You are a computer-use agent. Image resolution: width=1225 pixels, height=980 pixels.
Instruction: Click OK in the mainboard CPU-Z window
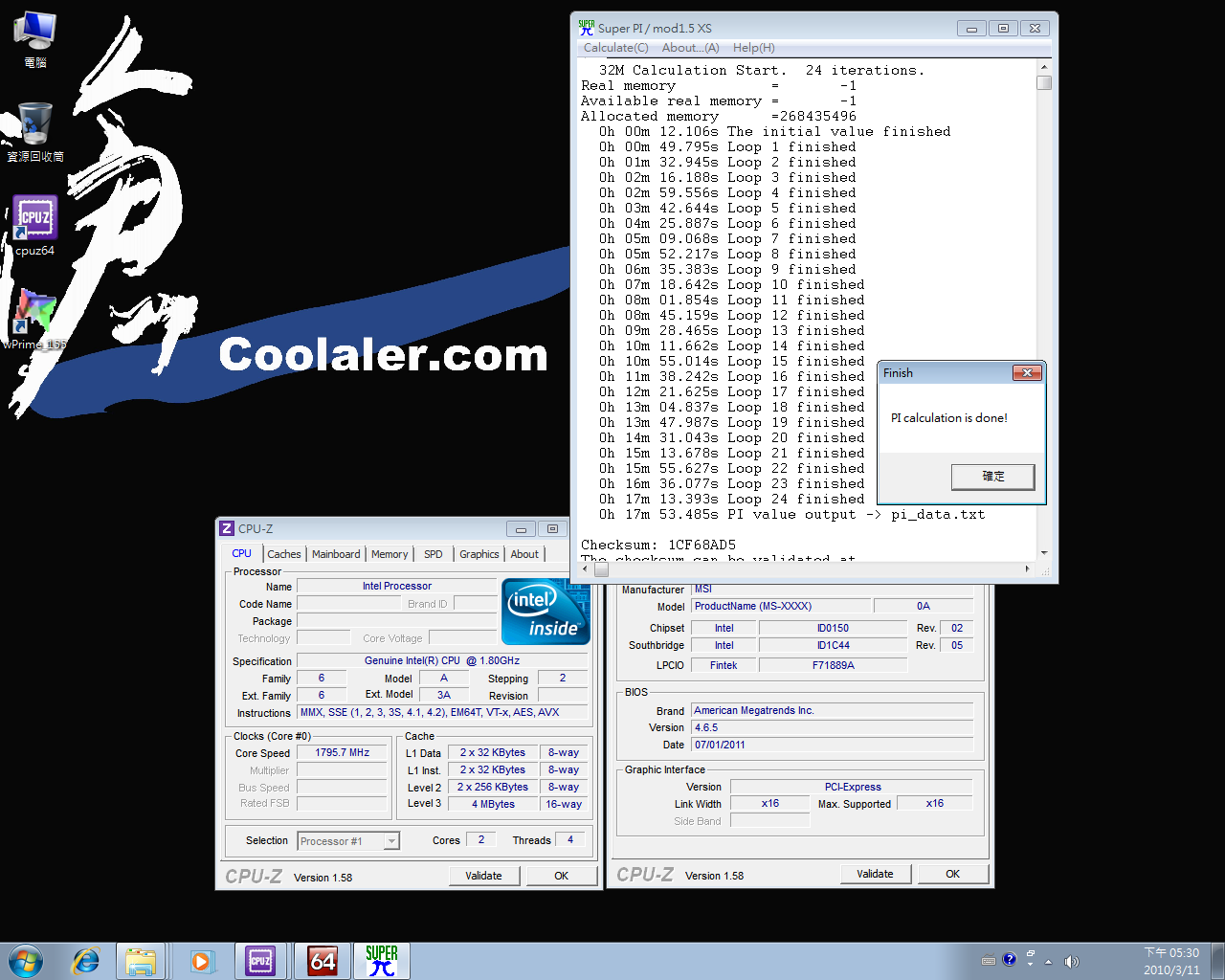[x=953, y=874]
